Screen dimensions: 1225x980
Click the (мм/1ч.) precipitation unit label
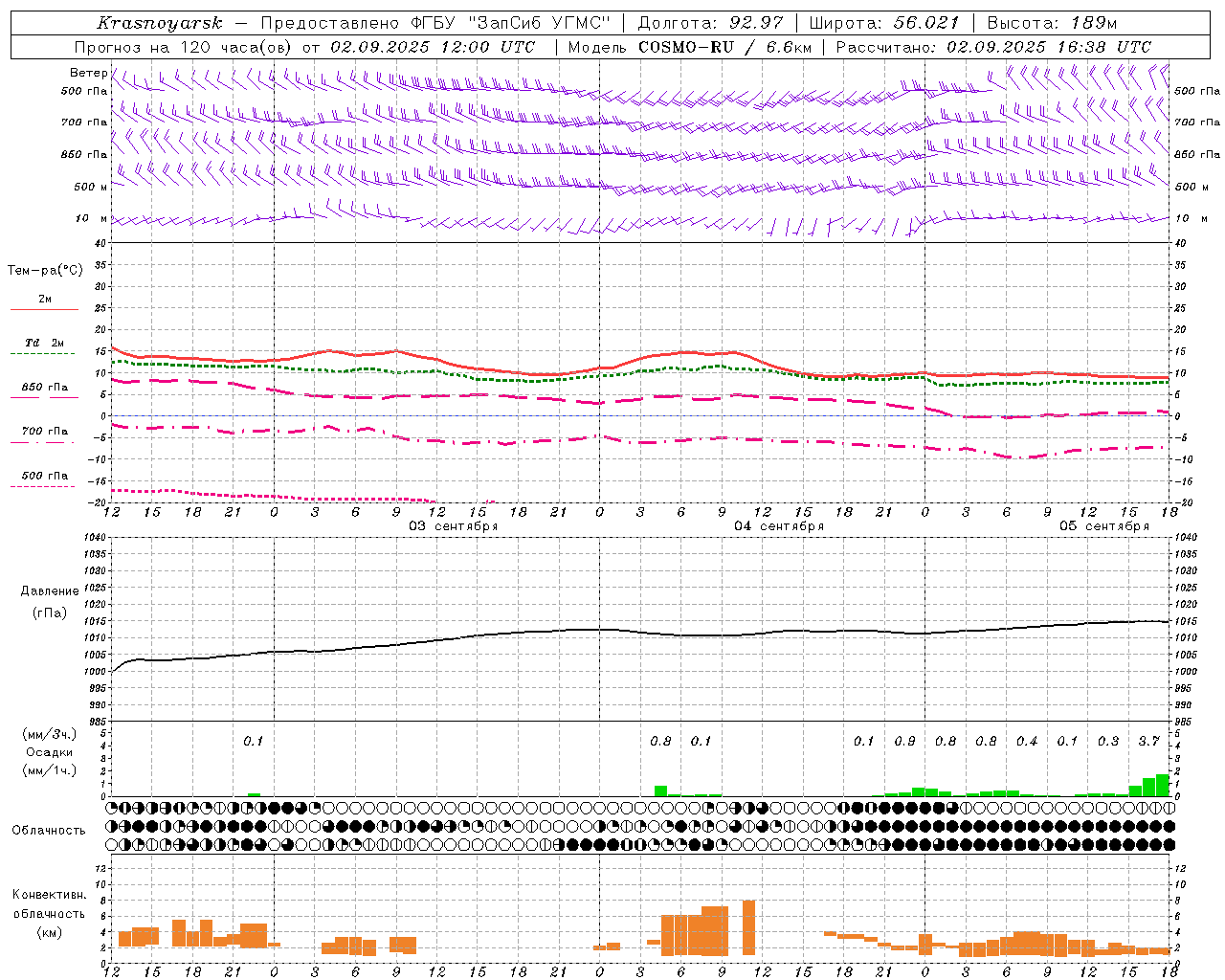coord(49,770)
